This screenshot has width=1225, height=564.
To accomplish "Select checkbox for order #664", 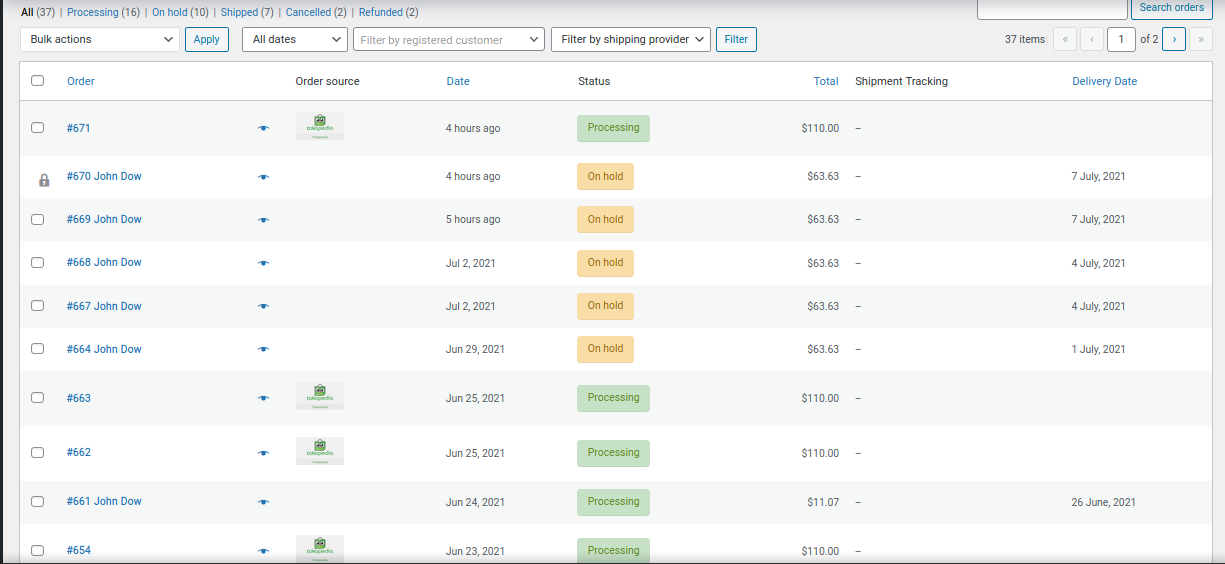I will [x=38, y=349].
